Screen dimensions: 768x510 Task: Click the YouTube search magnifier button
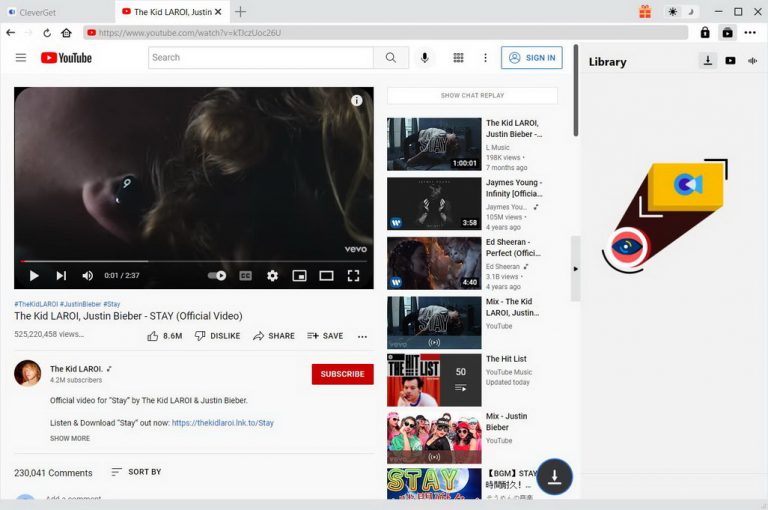click(x=391, y=58)
